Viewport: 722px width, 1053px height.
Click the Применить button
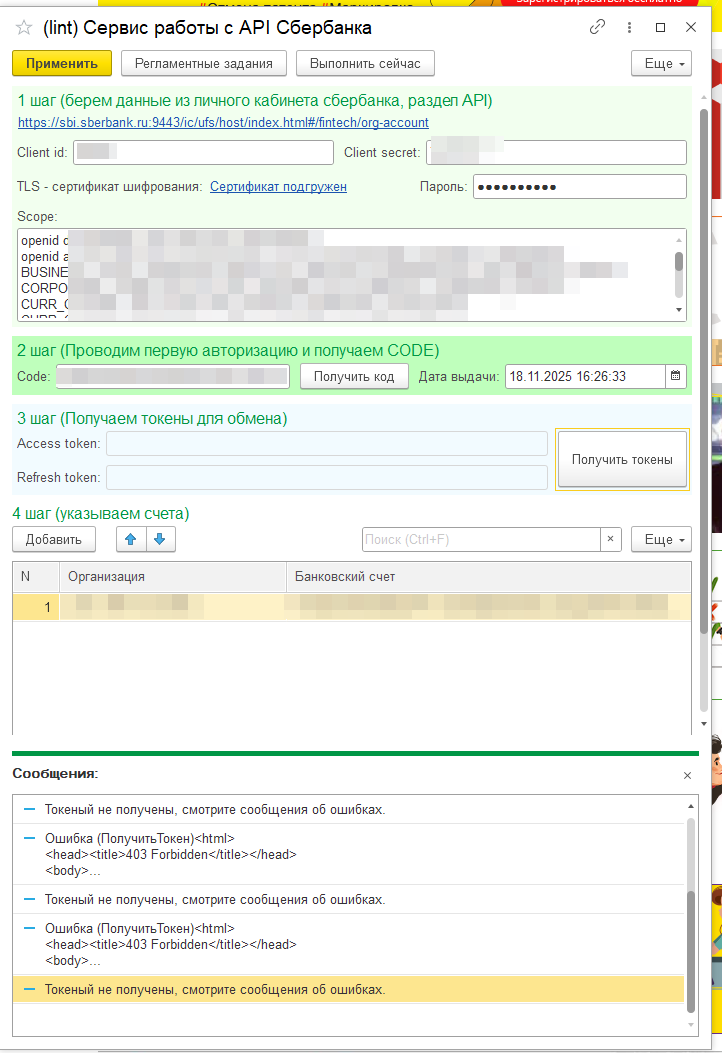(x=62, y=64)
